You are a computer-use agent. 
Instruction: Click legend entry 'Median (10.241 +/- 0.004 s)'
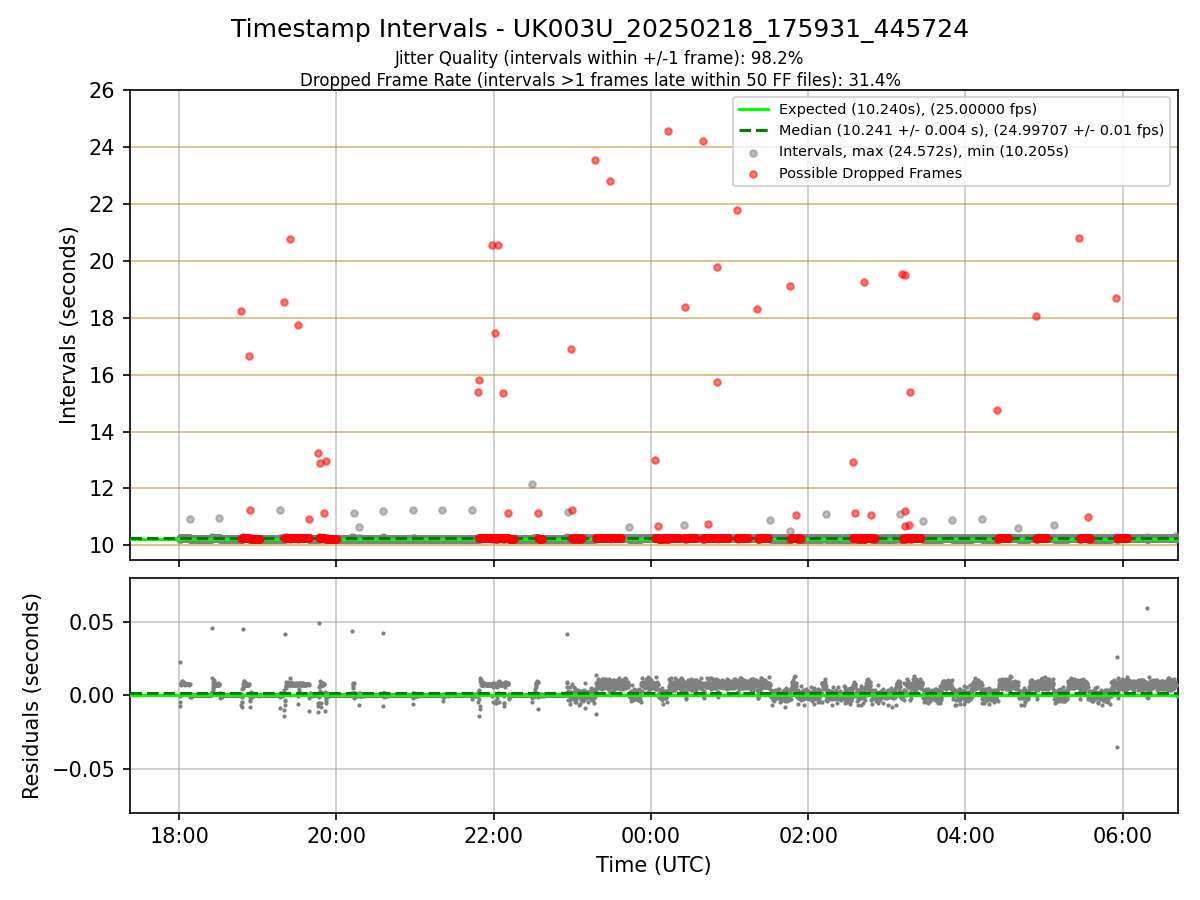tap(972, 130)
